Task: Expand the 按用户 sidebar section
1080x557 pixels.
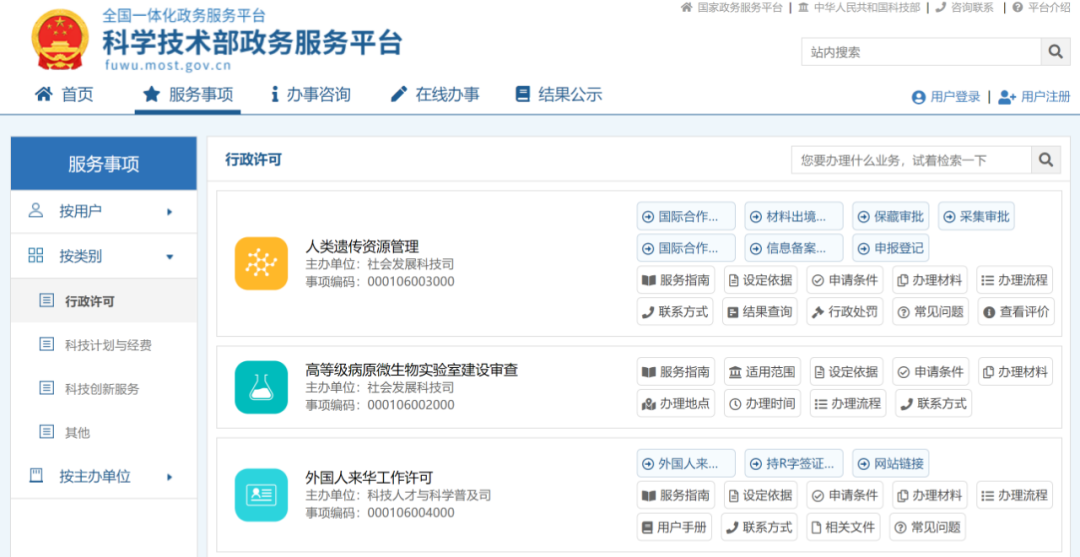Action: pyautogui.click(x=103, y=211)
